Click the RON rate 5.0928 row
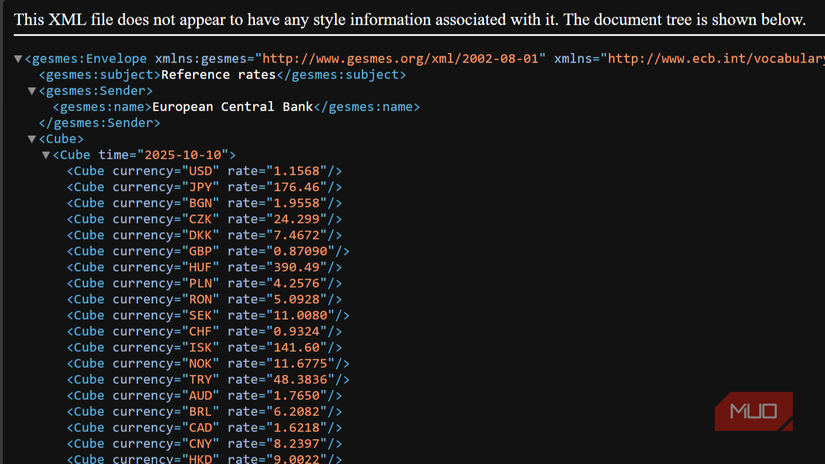This screenshot has width=825, height=464. coord(204,299)
